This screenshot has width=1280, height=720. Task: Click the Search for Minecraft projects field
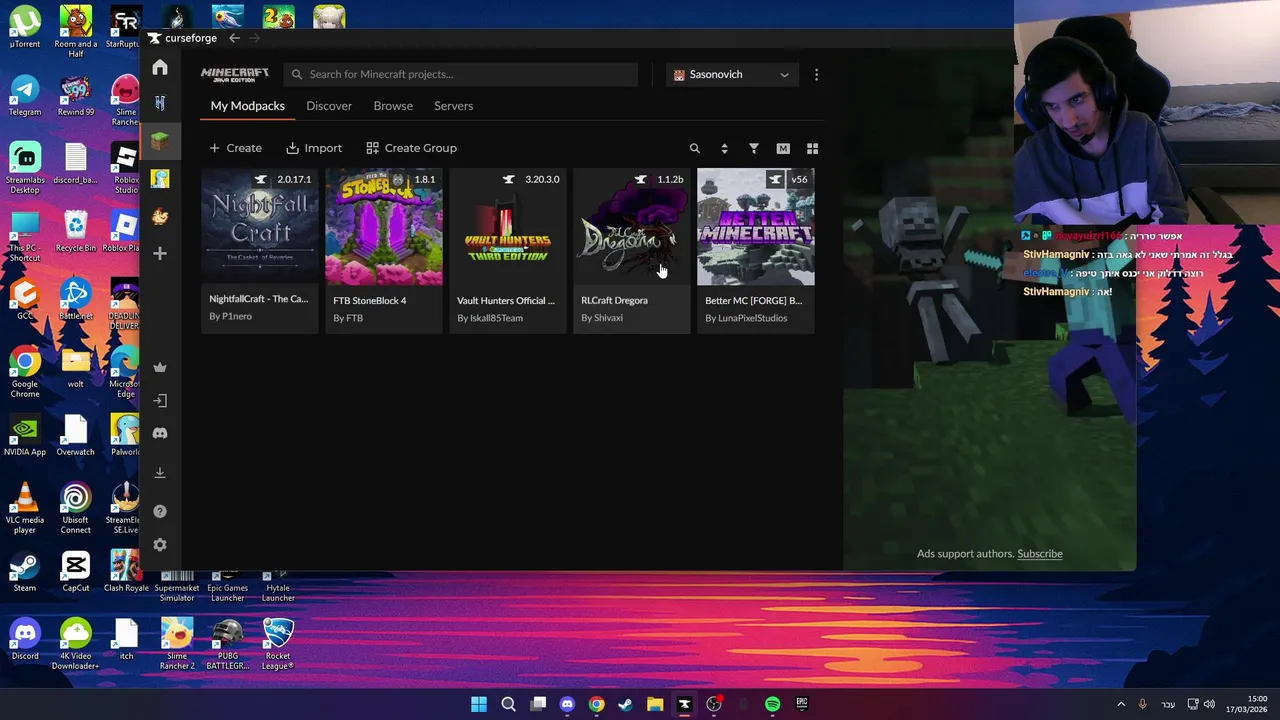pos(461,74)
